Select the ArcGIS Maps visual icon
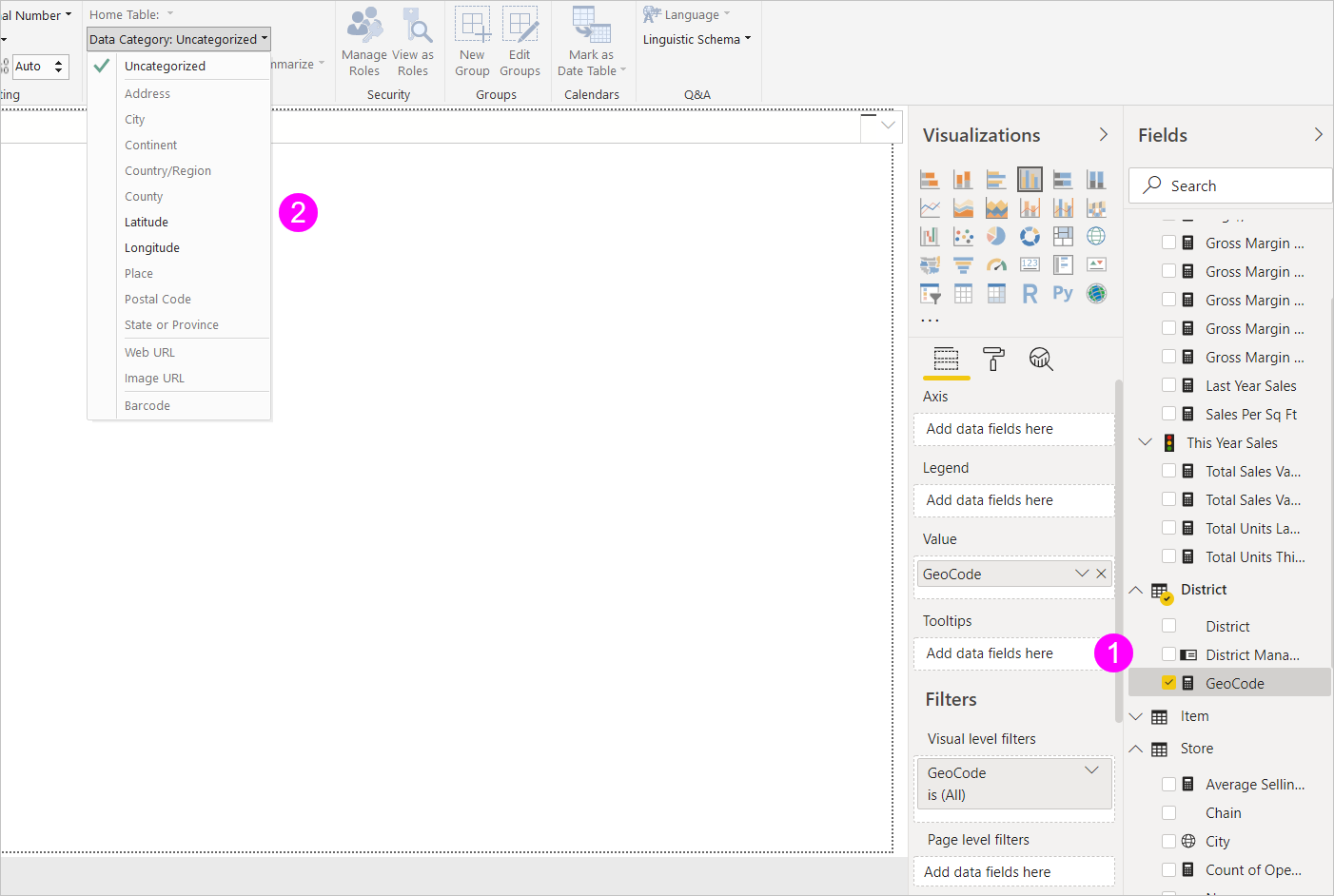1334x896 pixels. tap(1096, 293)
